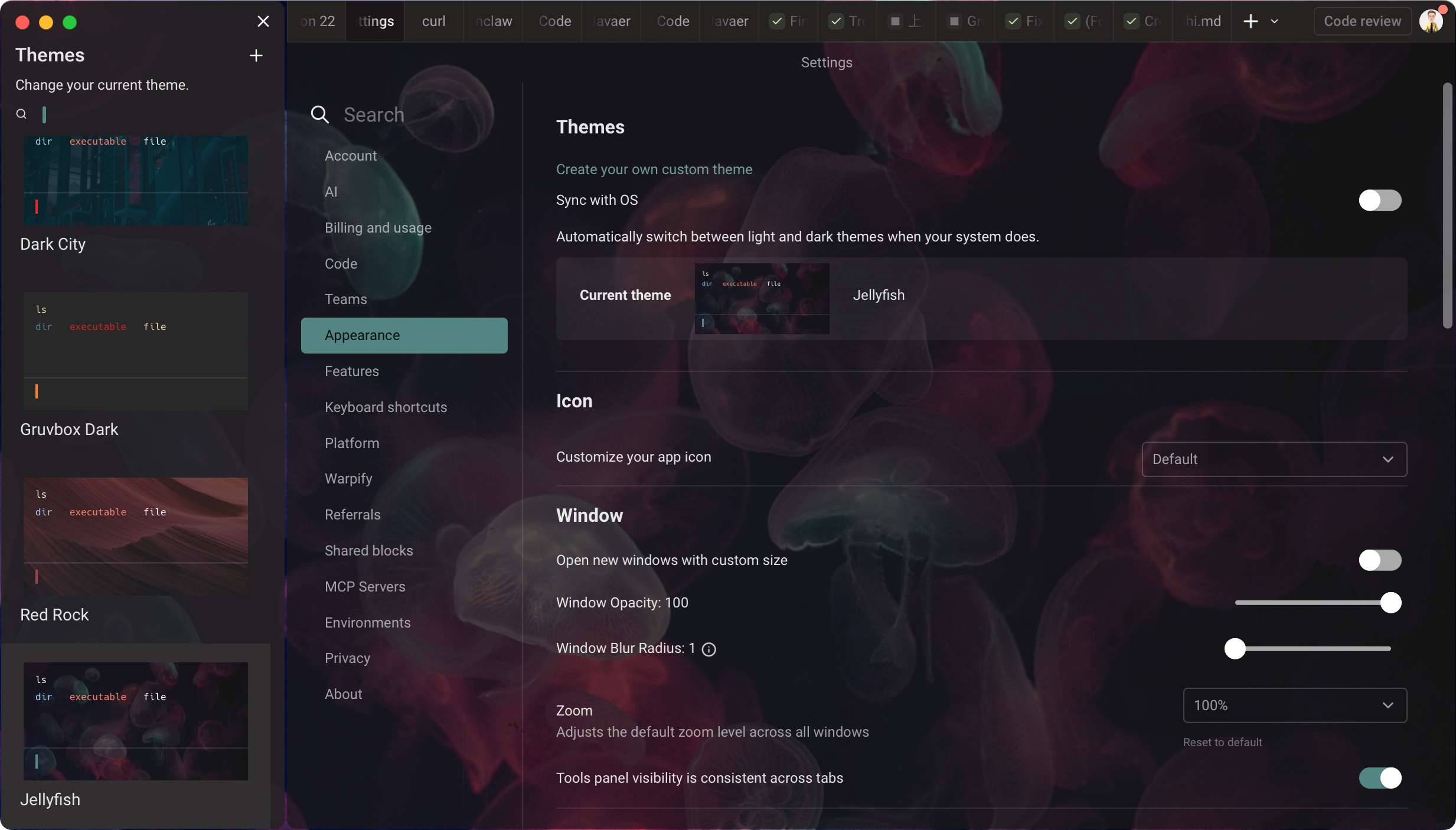Click the stop icon on the Gr tab

[x=954, y=22]
